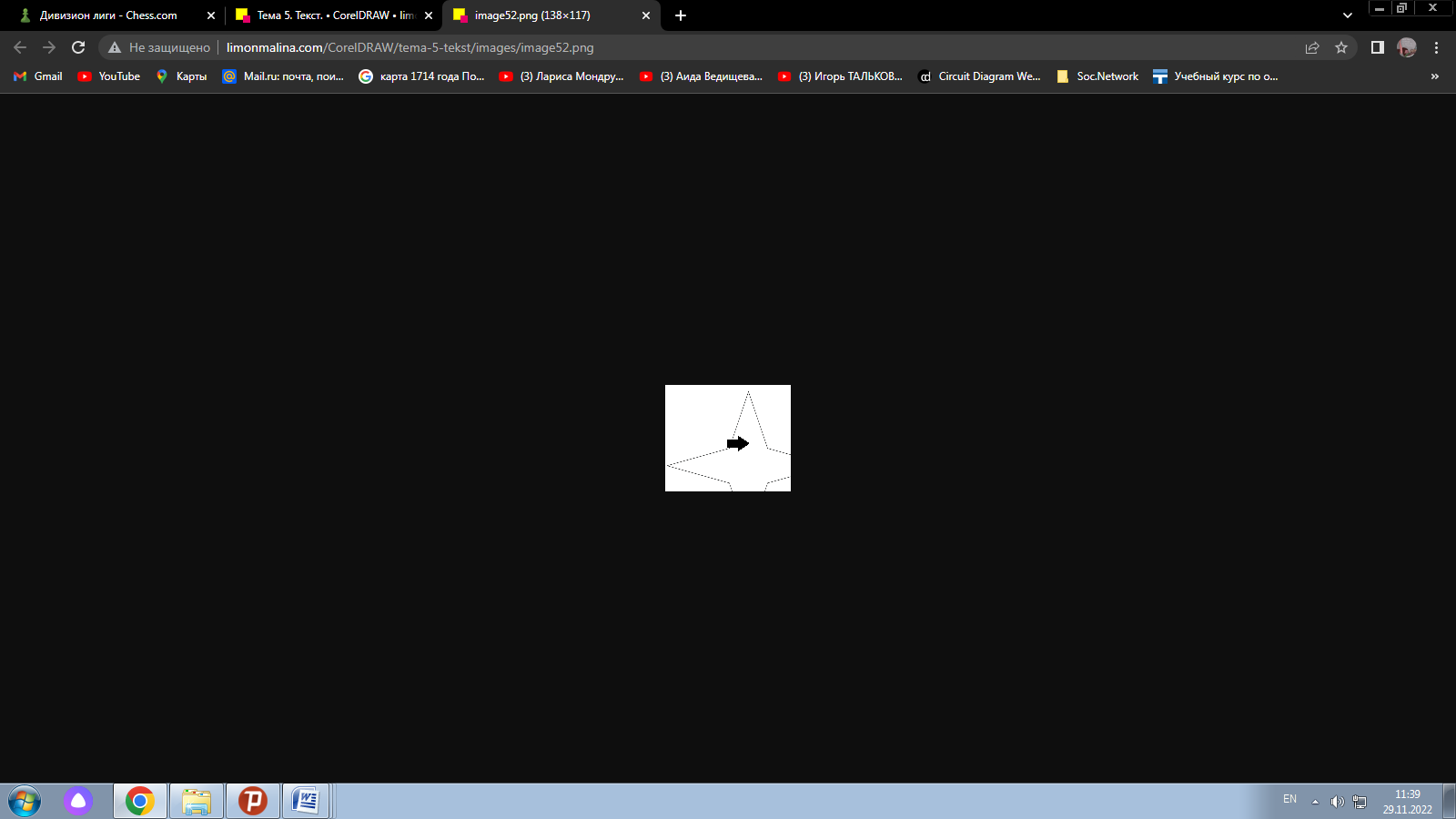Viewport: 1456px width, 819px height.
Task: Reload the image52.png page
Action: 78,47
